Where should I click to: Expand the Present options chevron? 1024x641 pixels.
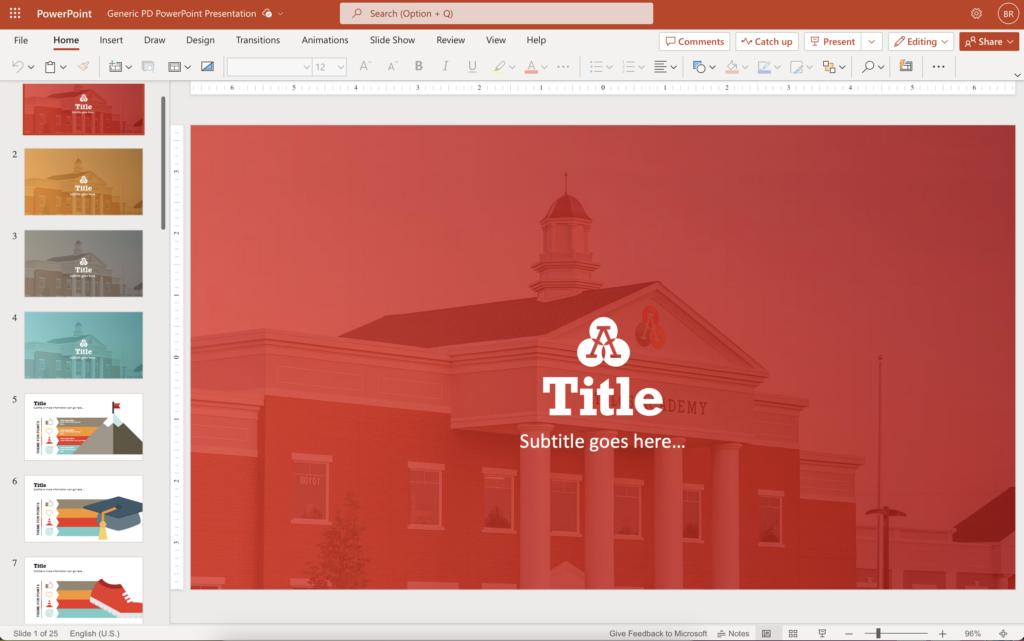872,41
